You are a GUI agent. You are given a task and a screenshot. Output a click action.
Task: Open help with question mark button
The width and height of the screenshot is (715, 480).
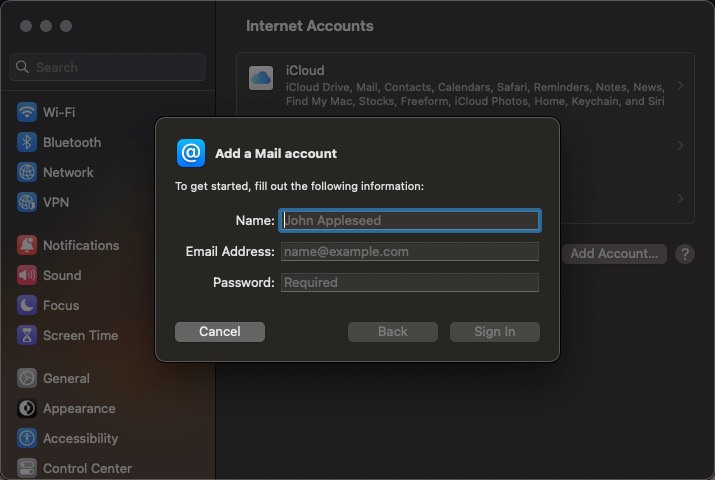coord(685,254)
